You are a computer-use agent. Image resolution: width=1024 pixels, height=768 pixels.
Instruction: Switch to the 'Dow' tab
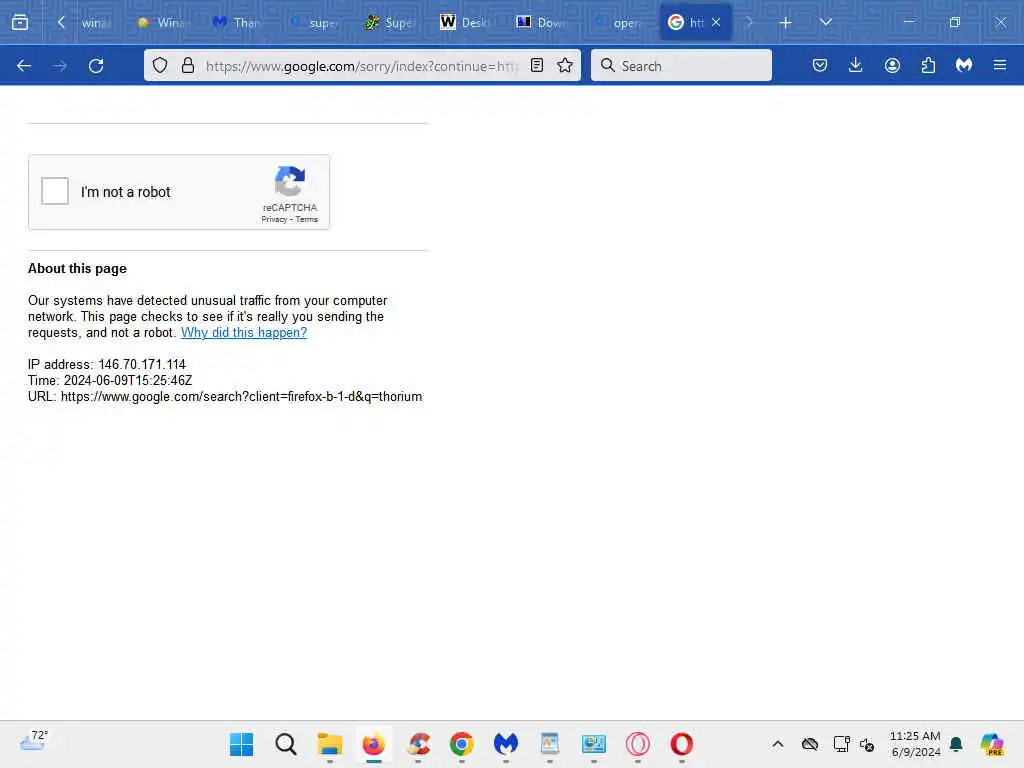coord(541,23)
